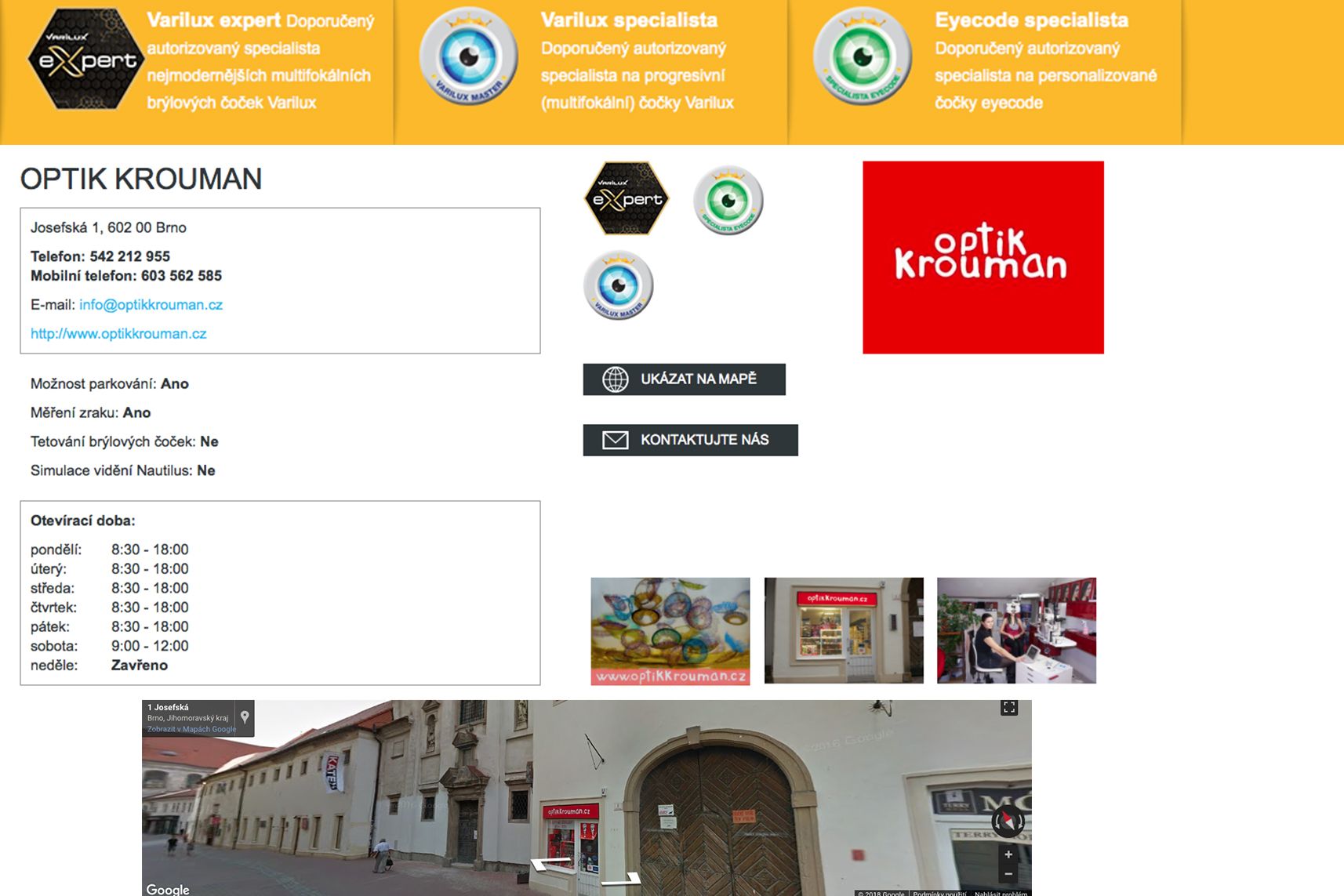Open the http://www.optikkrouman.cz website link
Image resolution: width=1344 pixels, height=896 pixels.
click(118, 334)
